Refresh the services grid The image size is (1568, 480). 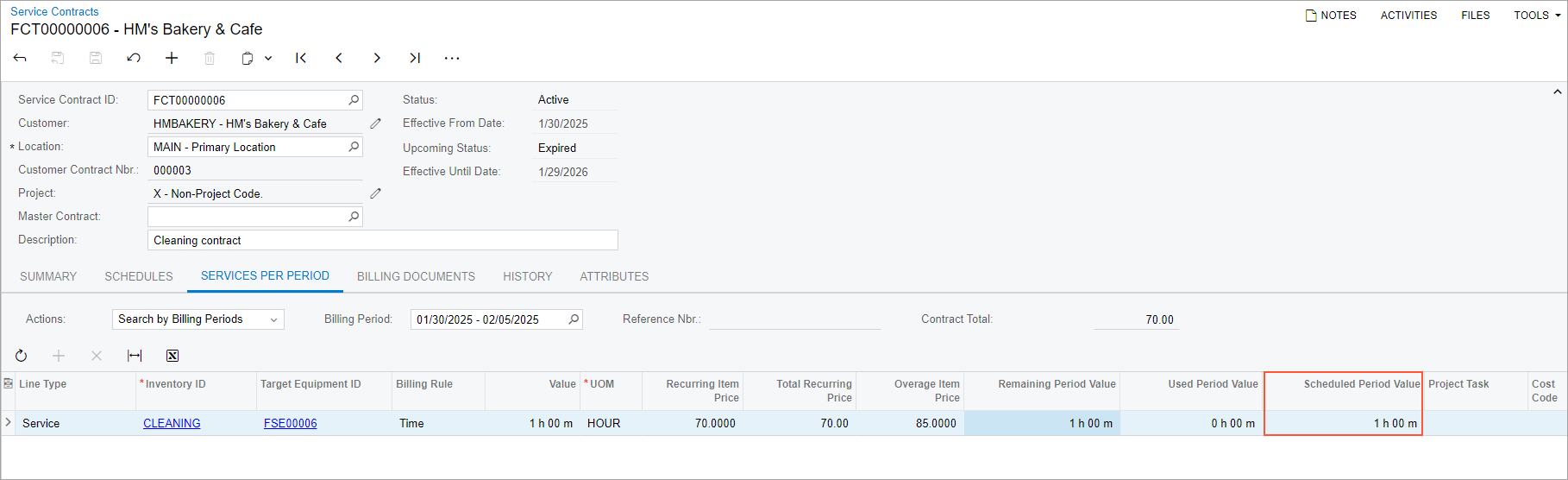coord(22,356)
